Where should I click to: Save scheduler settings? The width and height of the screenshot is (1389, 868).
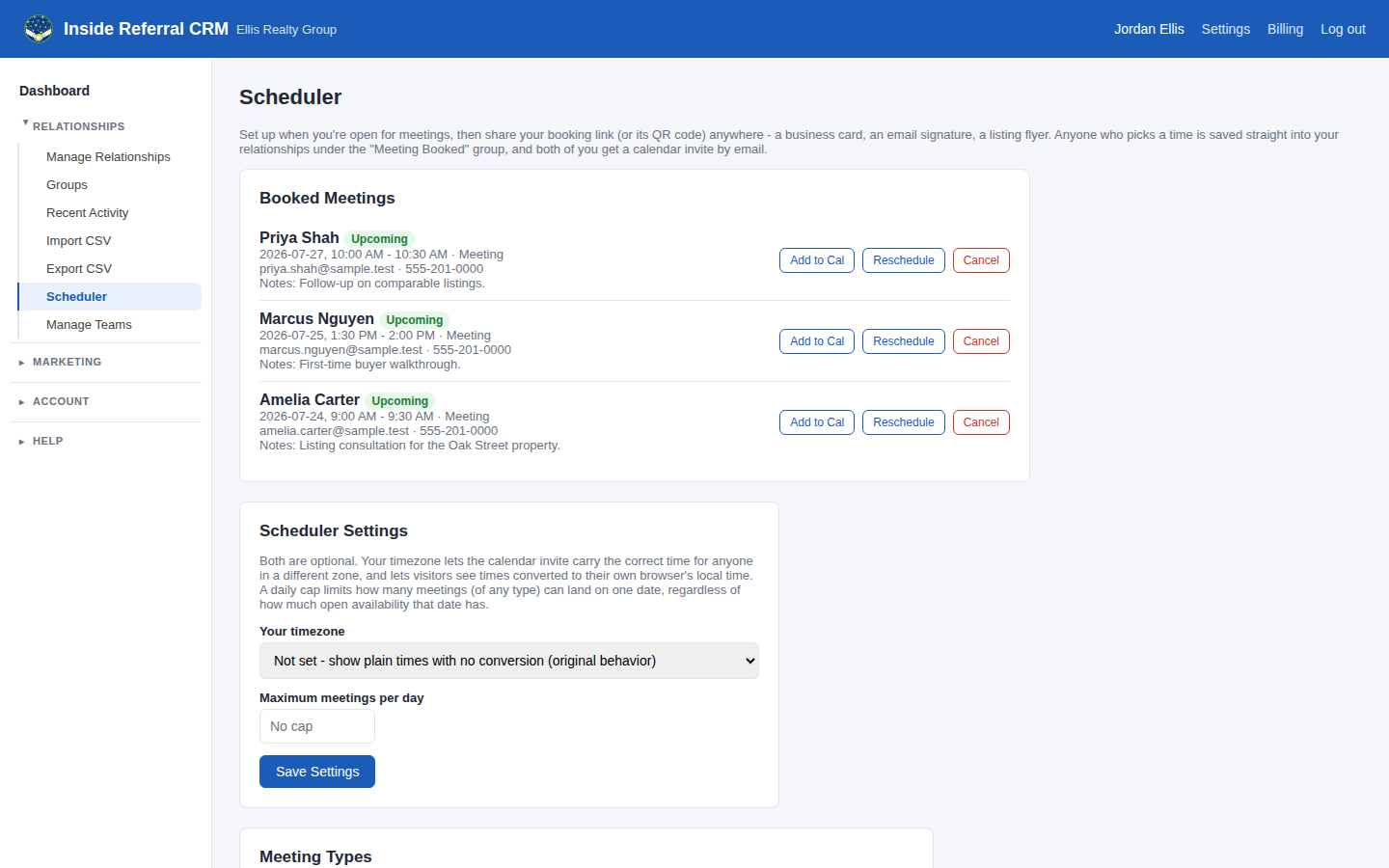[317, 772]
